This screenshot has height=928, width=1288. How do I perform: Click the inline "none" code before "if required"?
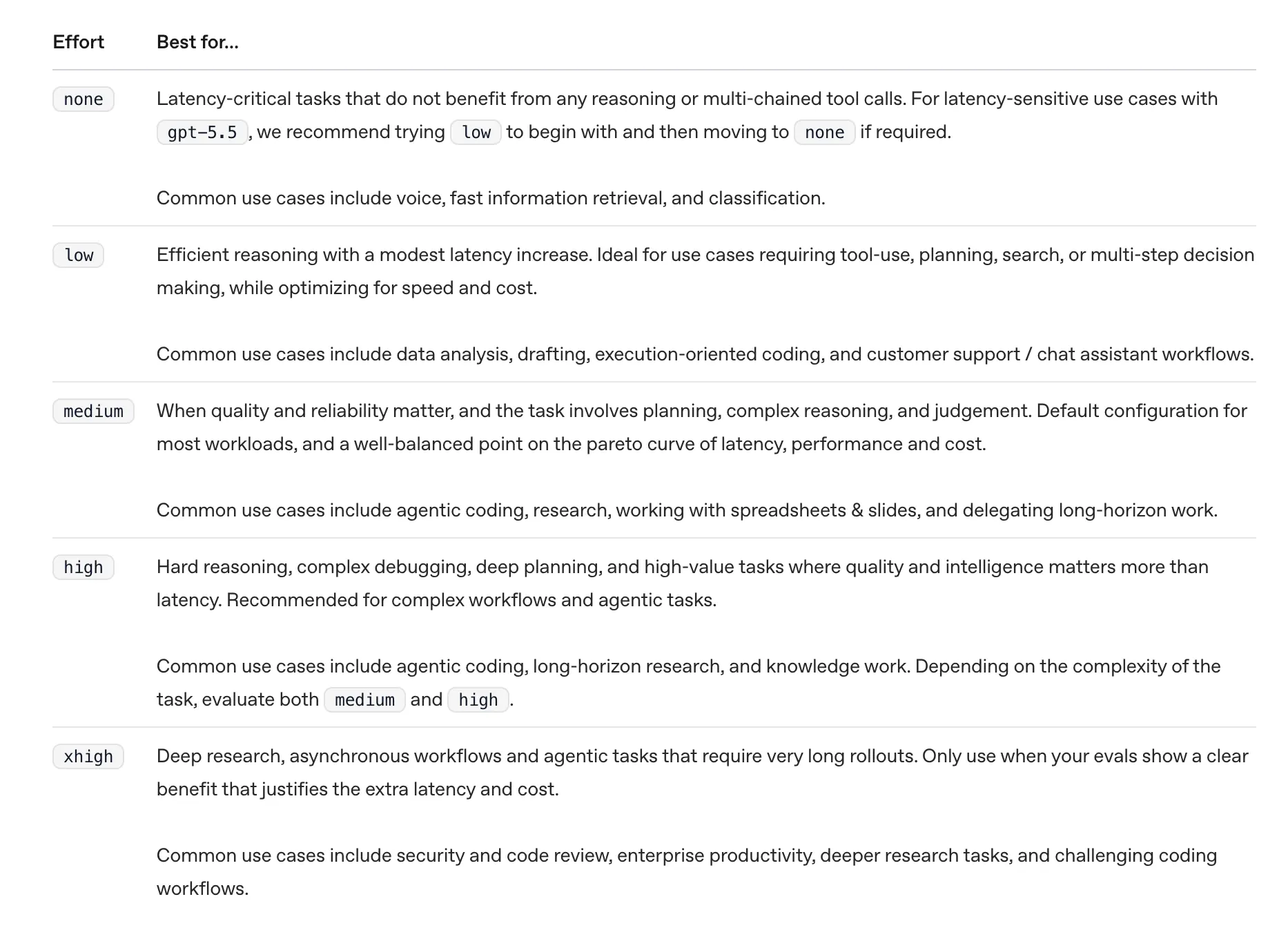point(825,133)
